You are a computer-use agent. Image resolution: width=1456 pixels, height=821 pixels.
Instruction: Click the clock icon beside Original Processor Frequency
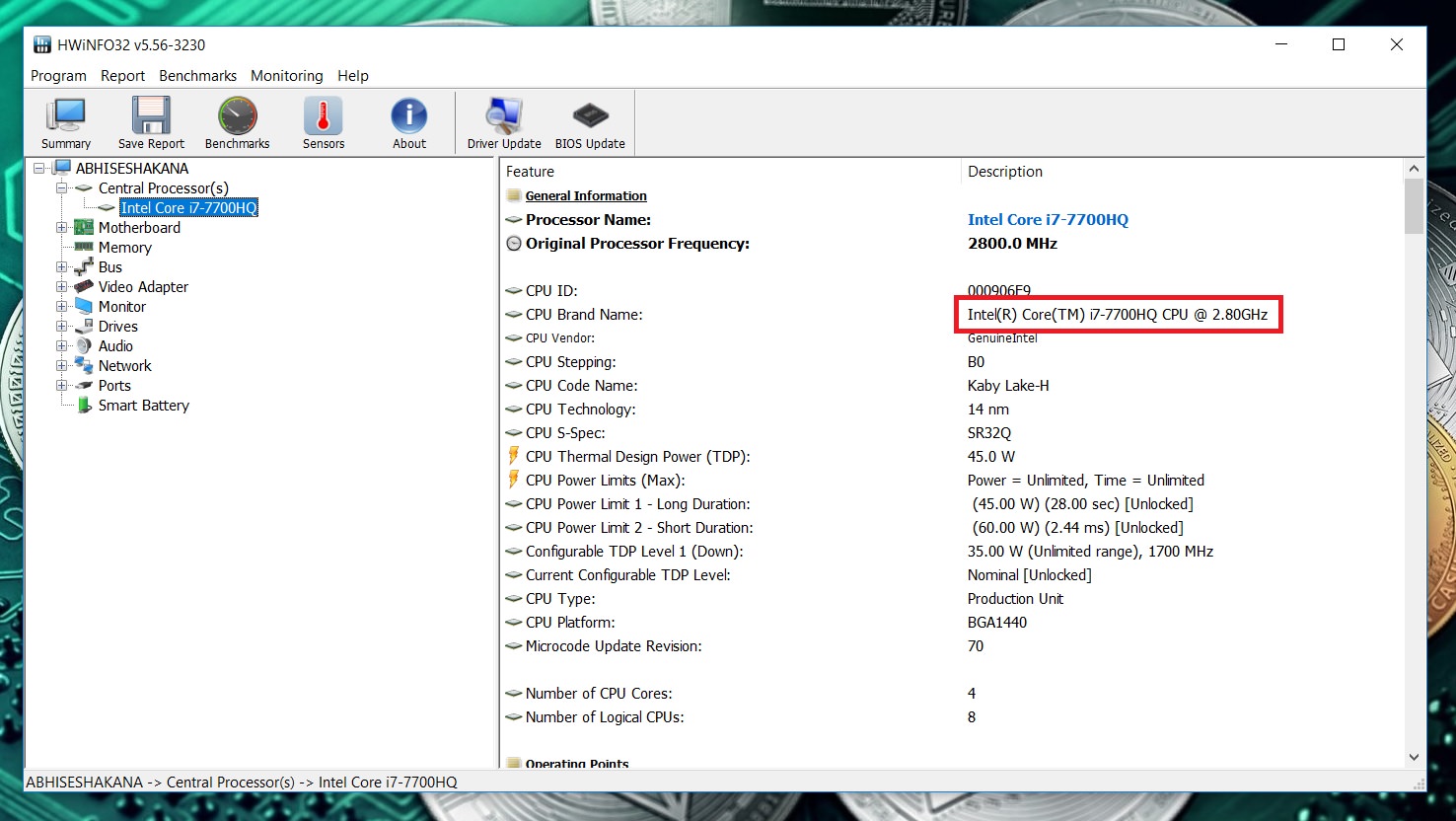[x=513, y=243]
